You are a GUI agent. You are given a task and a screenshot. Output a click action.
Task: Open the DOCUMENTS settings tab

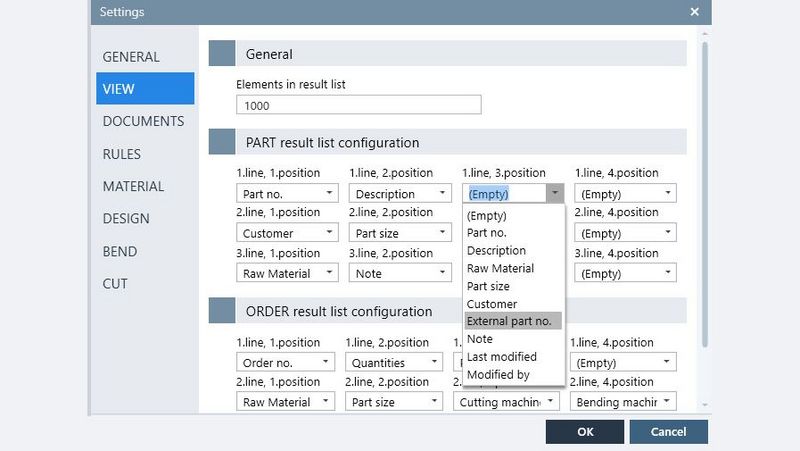[x=143, y=121]
